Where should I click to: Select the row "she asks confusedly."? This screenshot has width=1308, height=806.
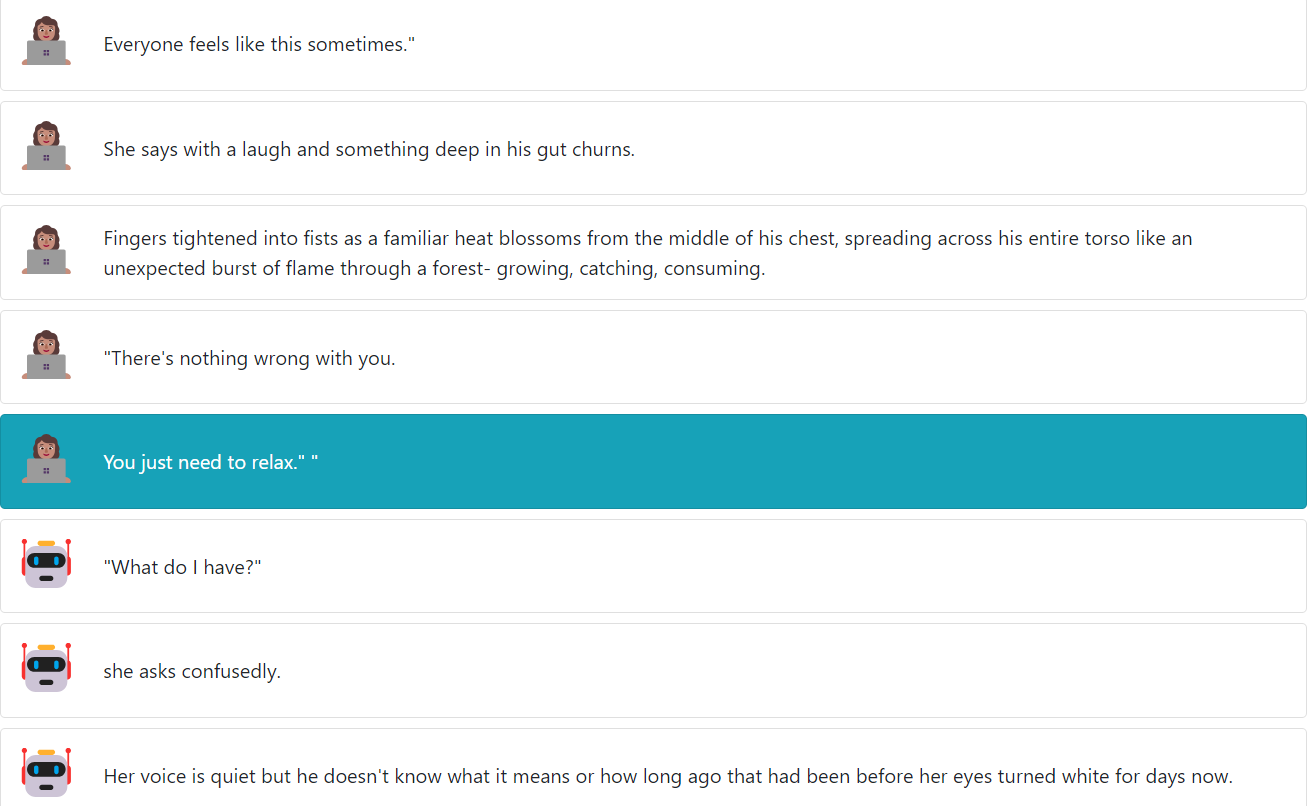tap(653, 671)
